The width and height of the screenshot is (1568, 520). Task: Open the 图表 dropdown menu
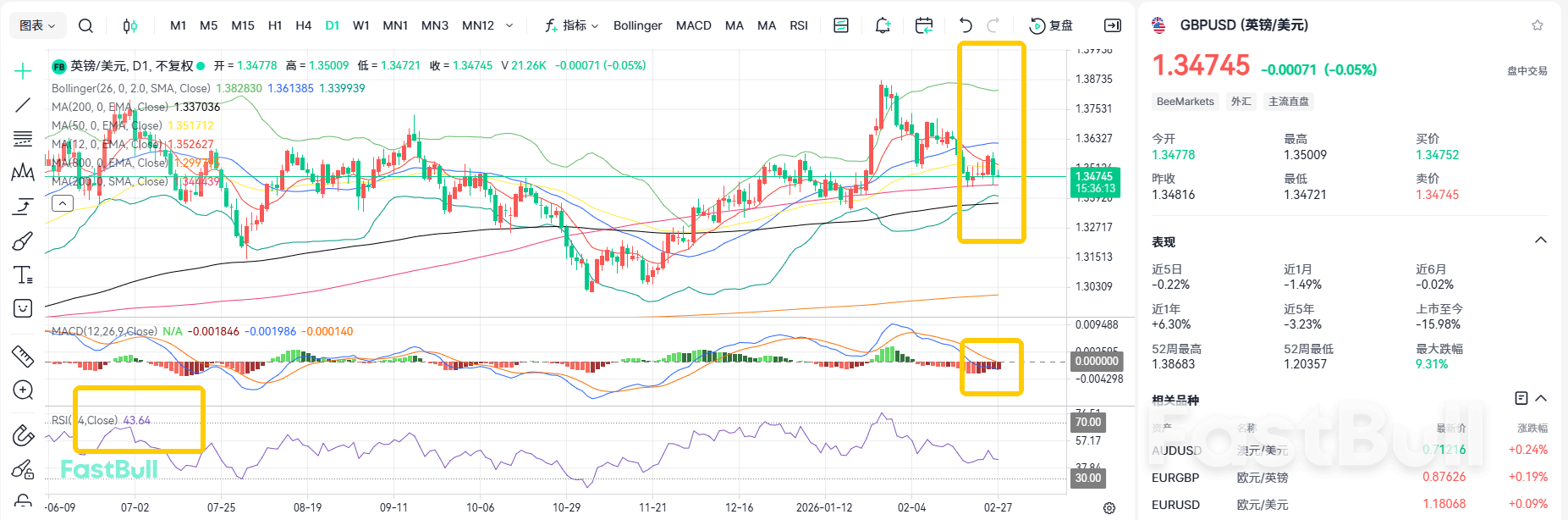[37, 25]
